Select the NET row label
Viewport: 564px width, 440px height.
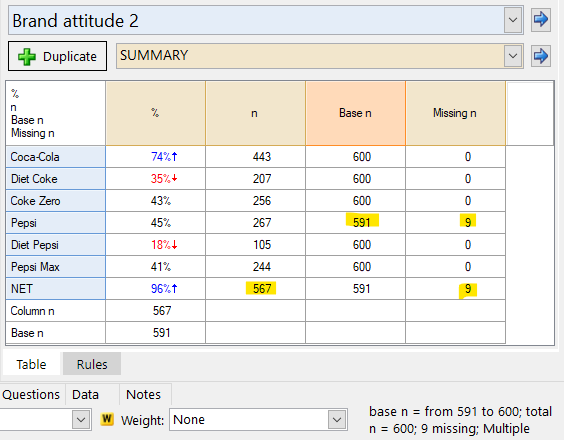55,289
